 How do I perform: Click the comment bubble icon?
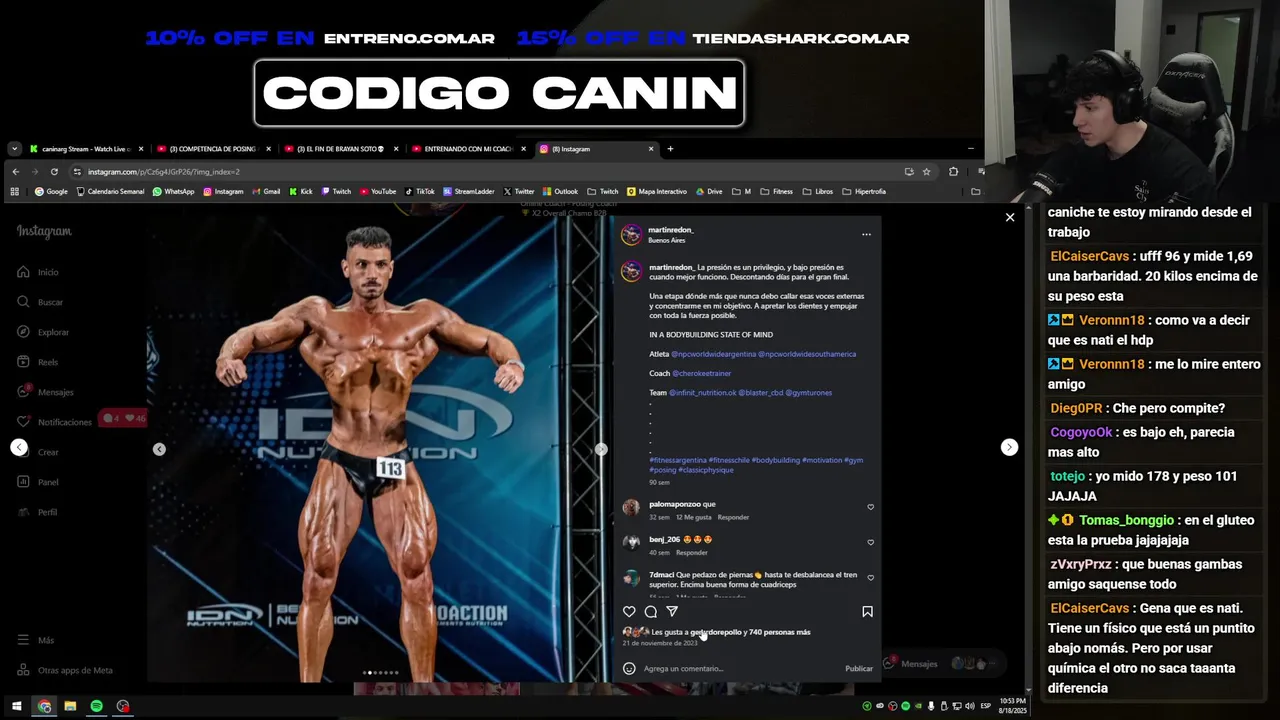(651, 611)
